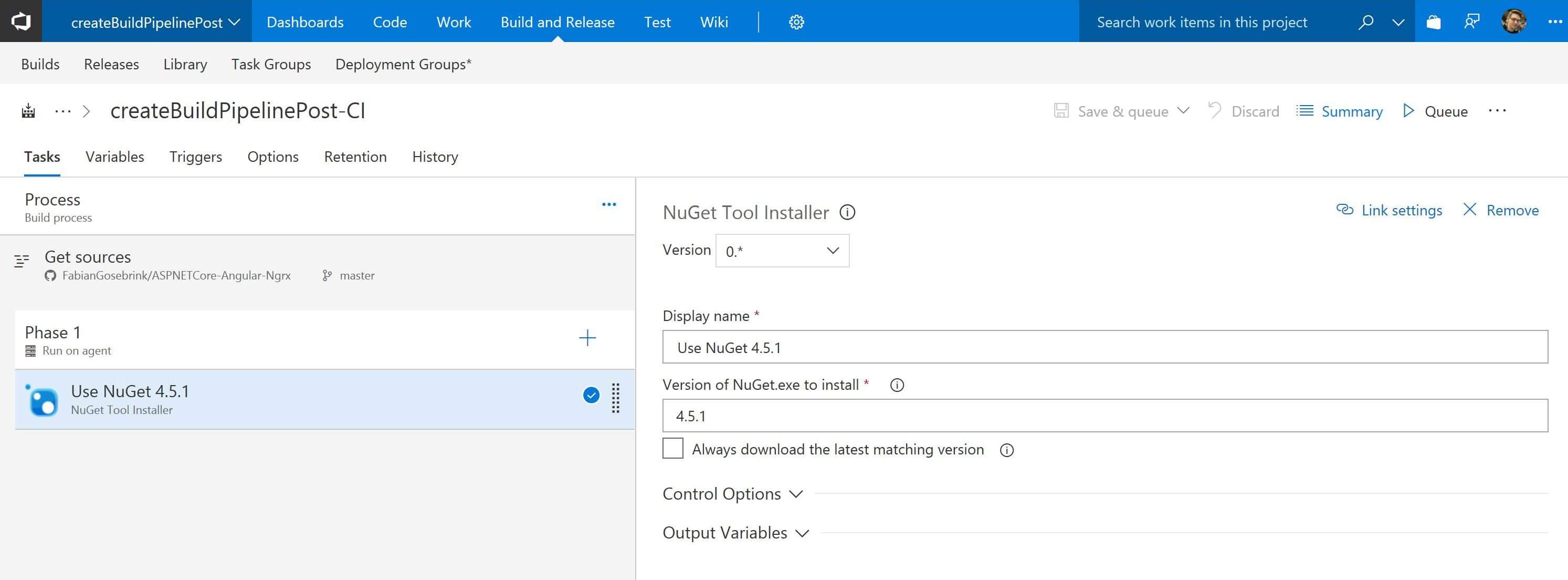Click the NuGet Tool Installer info icon
Screen dimensions: 1568x580
(x=847, y=212)
